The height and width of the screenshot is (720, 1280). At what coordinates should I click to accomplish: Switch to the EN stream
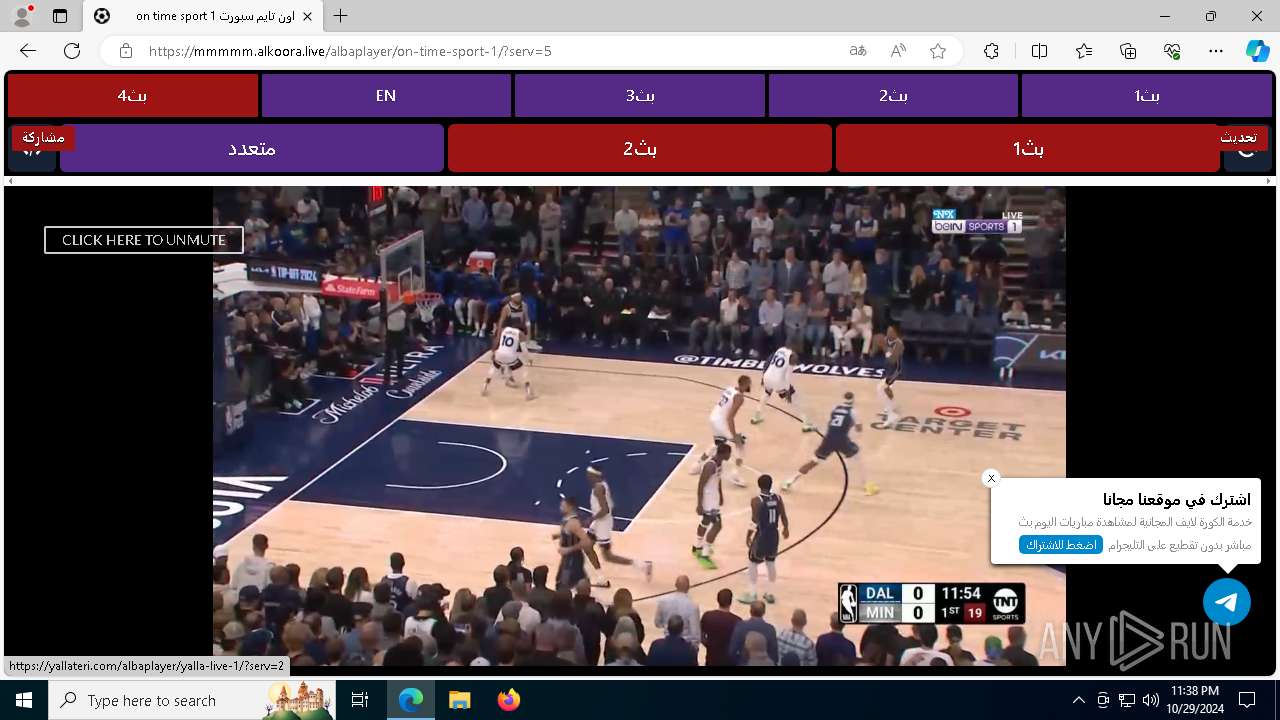[x=386, y=95]
